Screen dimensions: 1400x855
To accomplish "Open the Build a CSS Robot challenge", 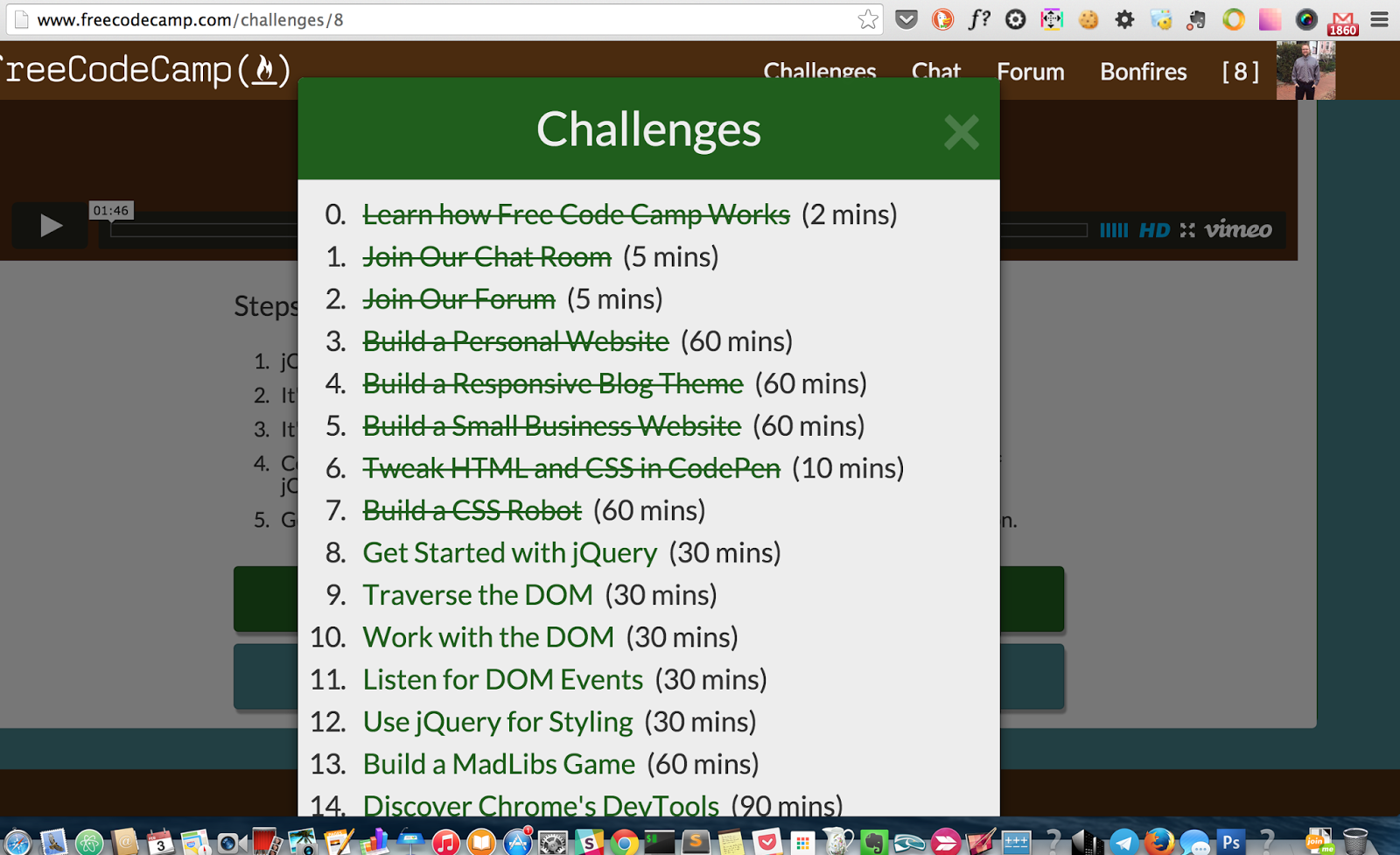I will tap(472, 510).
